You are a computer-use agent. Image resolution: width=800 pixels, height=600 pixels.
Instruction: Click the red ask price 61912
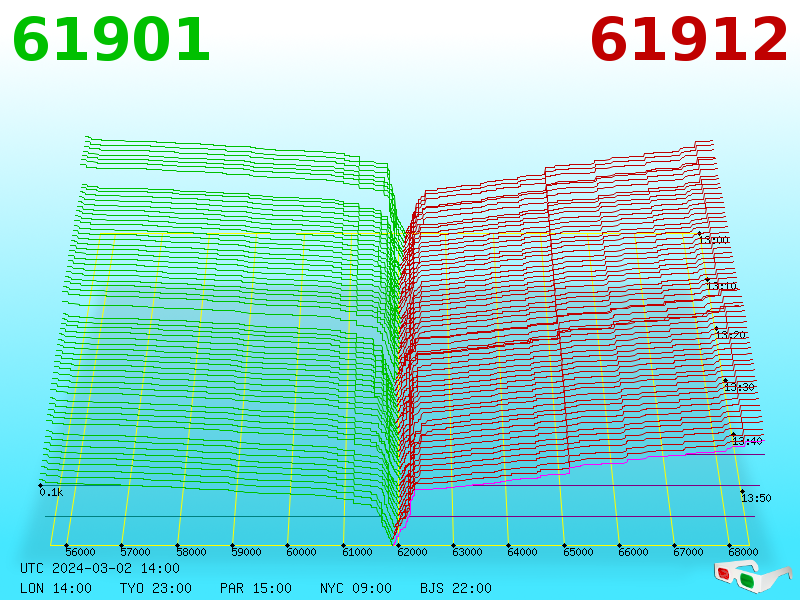click(689, 39)
